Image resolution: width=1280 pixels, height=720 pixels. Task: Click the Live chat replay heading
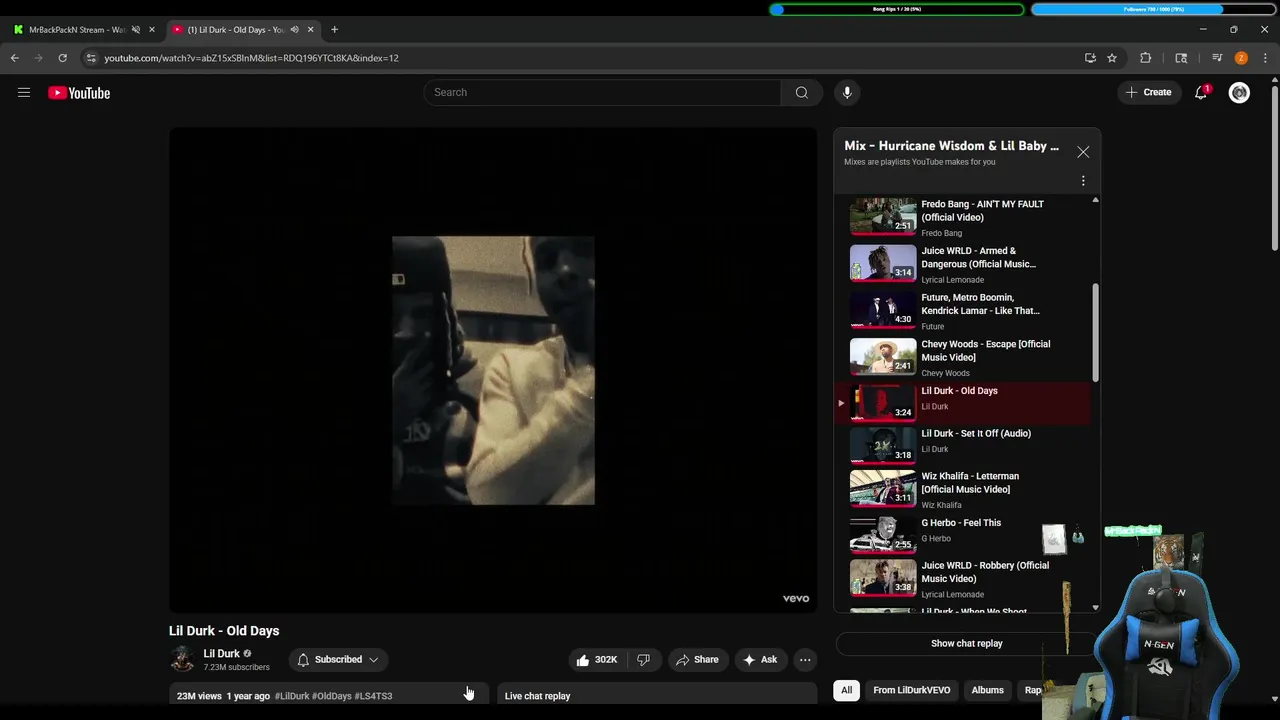coord(538,696)
